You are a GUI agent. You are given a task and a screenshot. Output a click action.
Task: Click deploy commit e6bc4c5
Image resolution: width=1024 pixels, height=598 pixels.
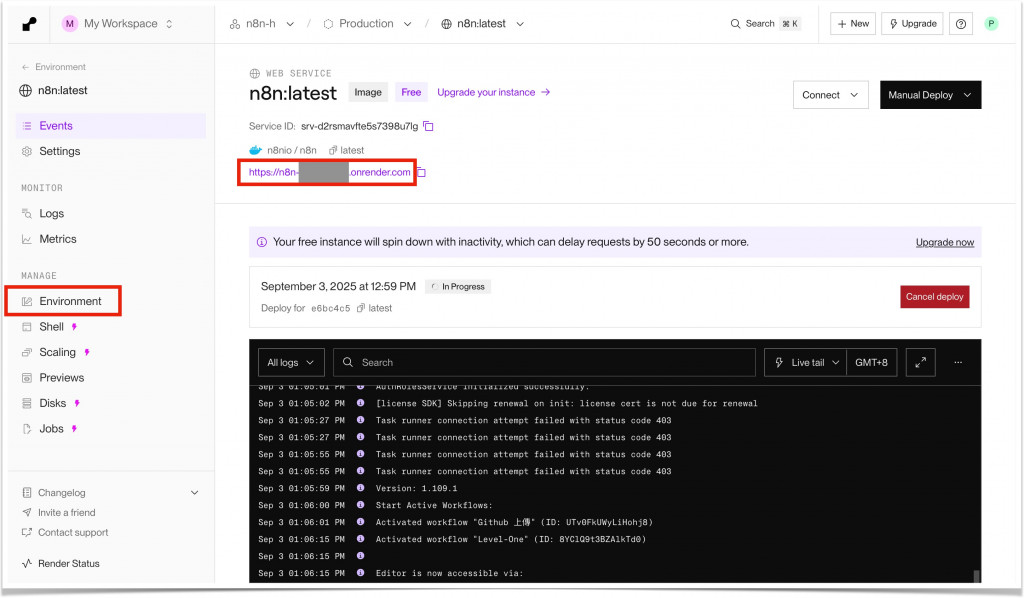(330, 308)
